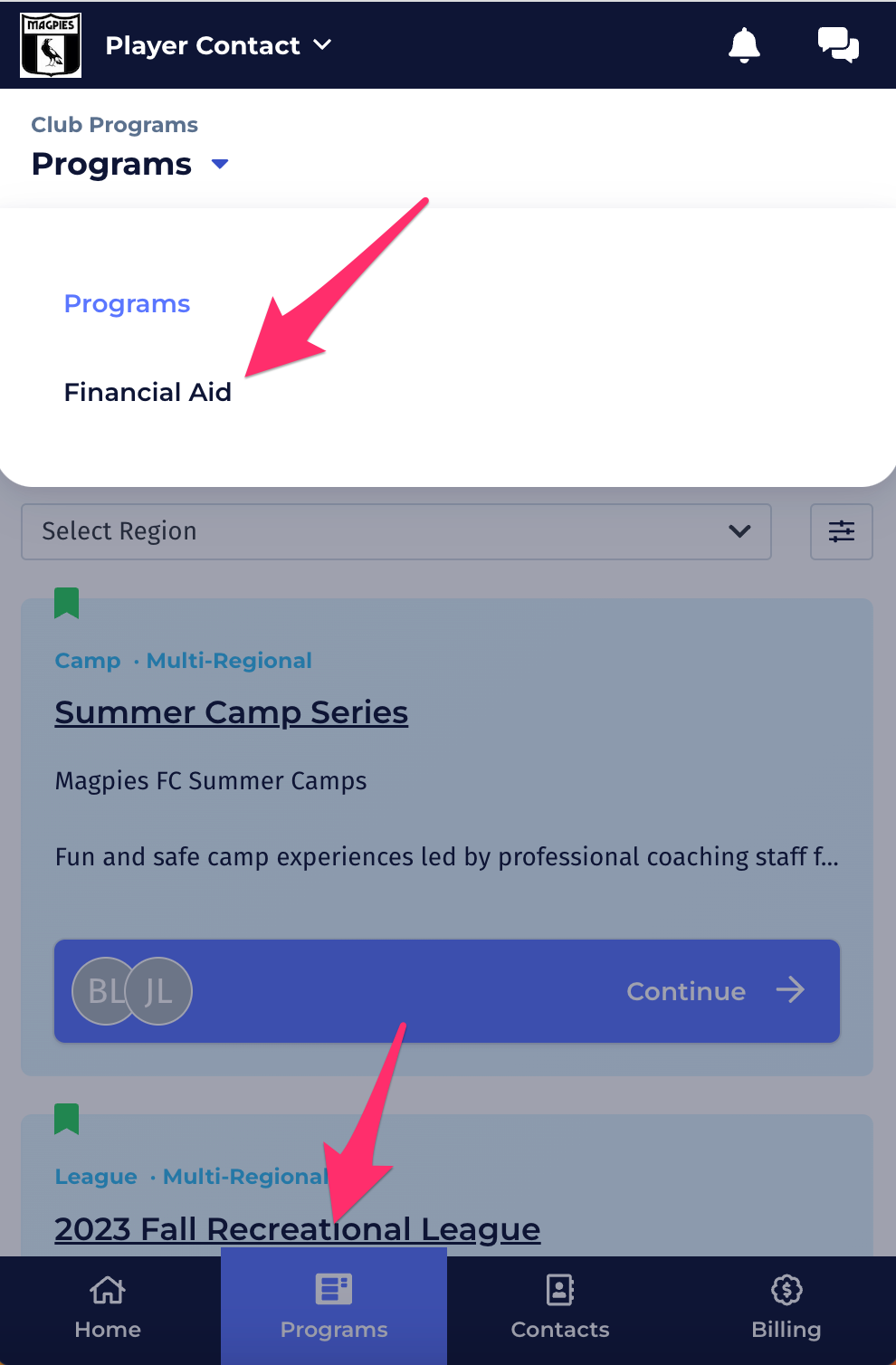896x1365 pixels.
Task: Choose Financial Aid from the menu
Action: 148,392
